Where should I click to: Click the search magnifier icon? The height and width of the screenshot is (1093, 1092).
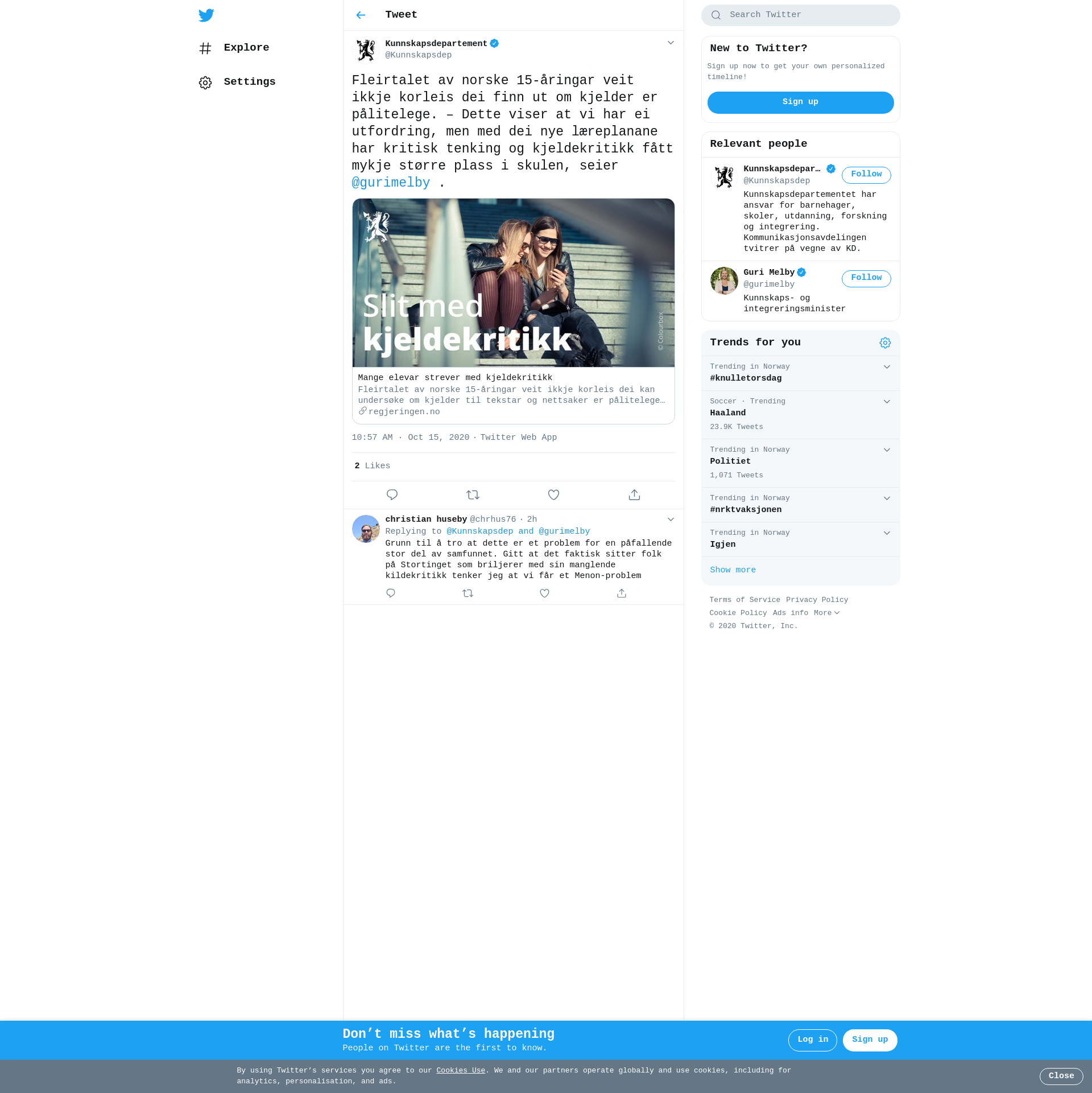(x=715, y=15)
